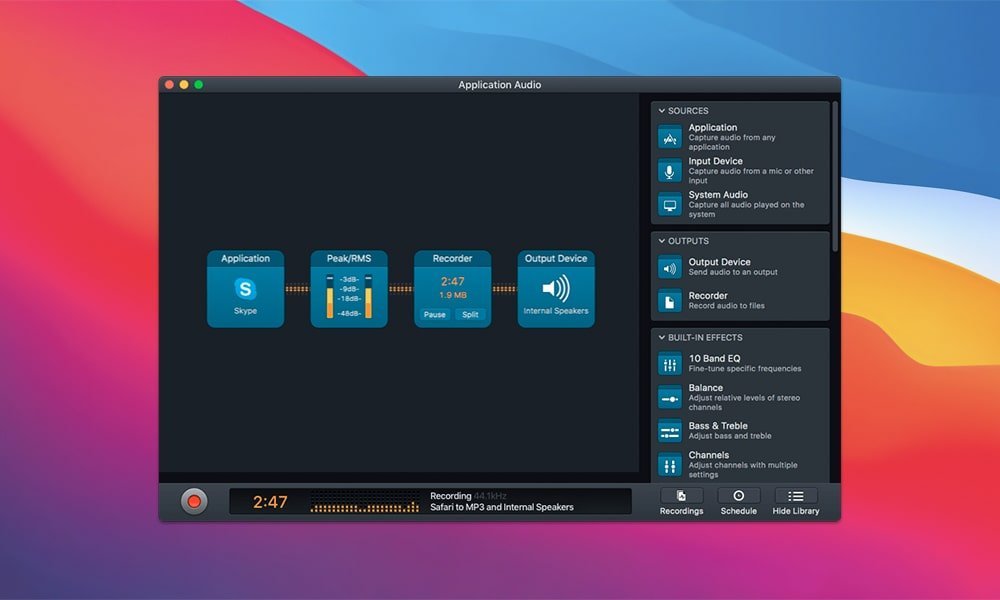Click the System Audio monitor icon

(669, 205)
